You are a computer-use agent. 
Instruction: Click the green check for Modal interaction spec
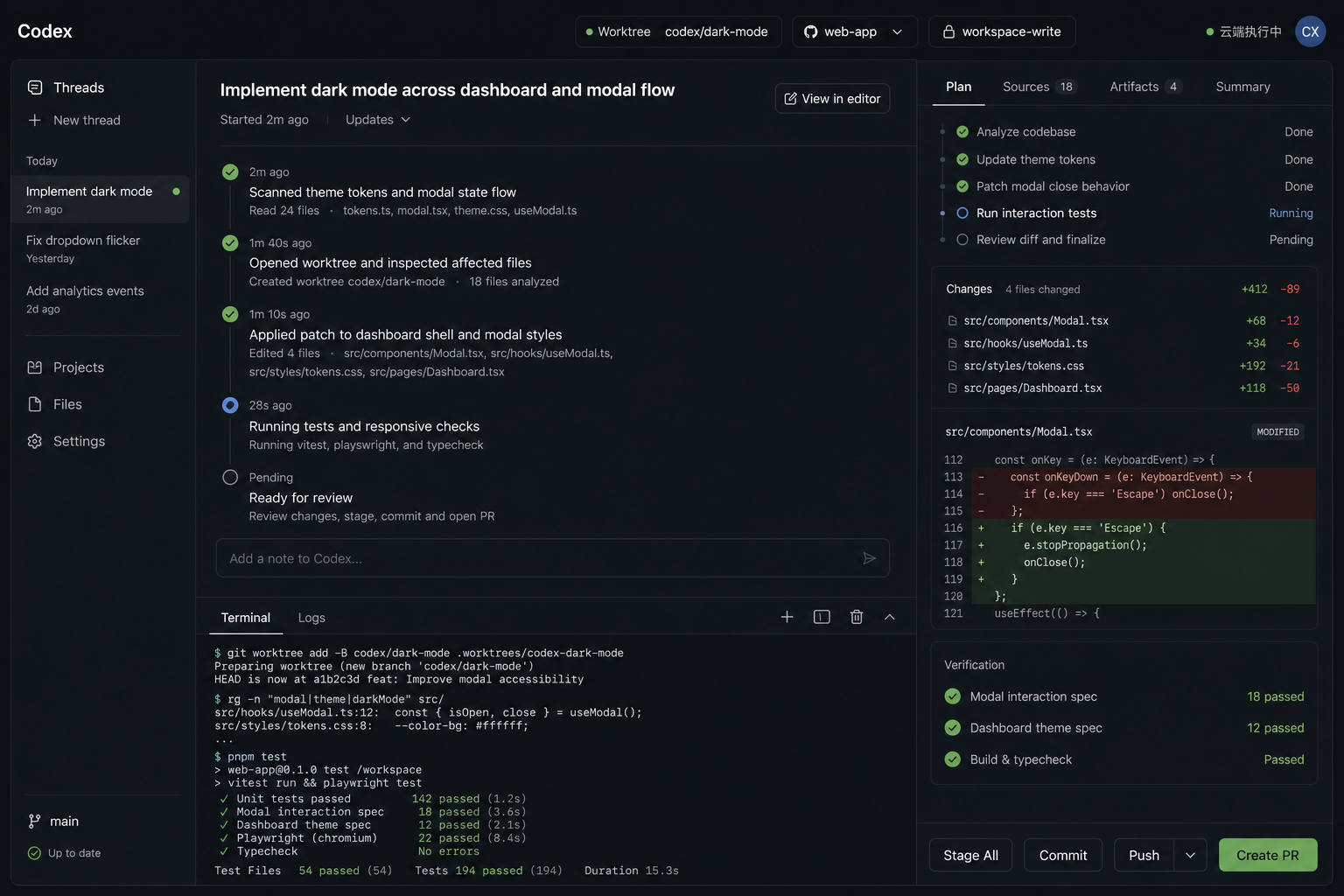pyautogui.click(x=953, y=696)
